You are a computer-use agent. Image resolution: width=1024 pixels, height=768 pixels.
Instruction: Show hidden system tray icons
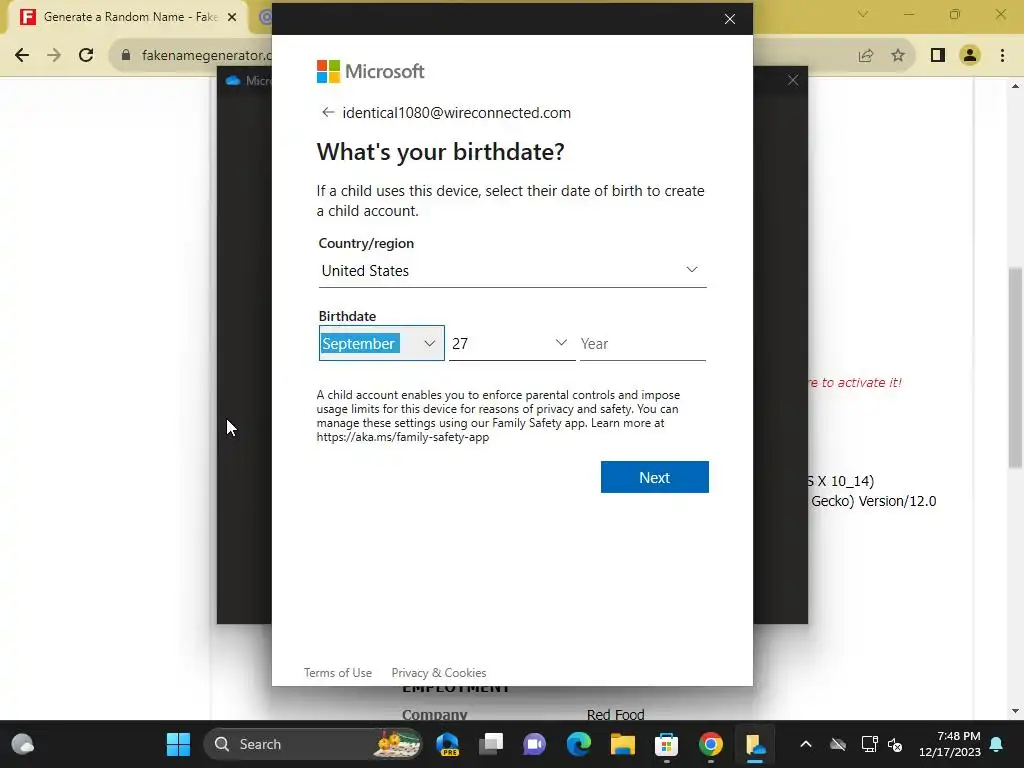coord(806,744)
